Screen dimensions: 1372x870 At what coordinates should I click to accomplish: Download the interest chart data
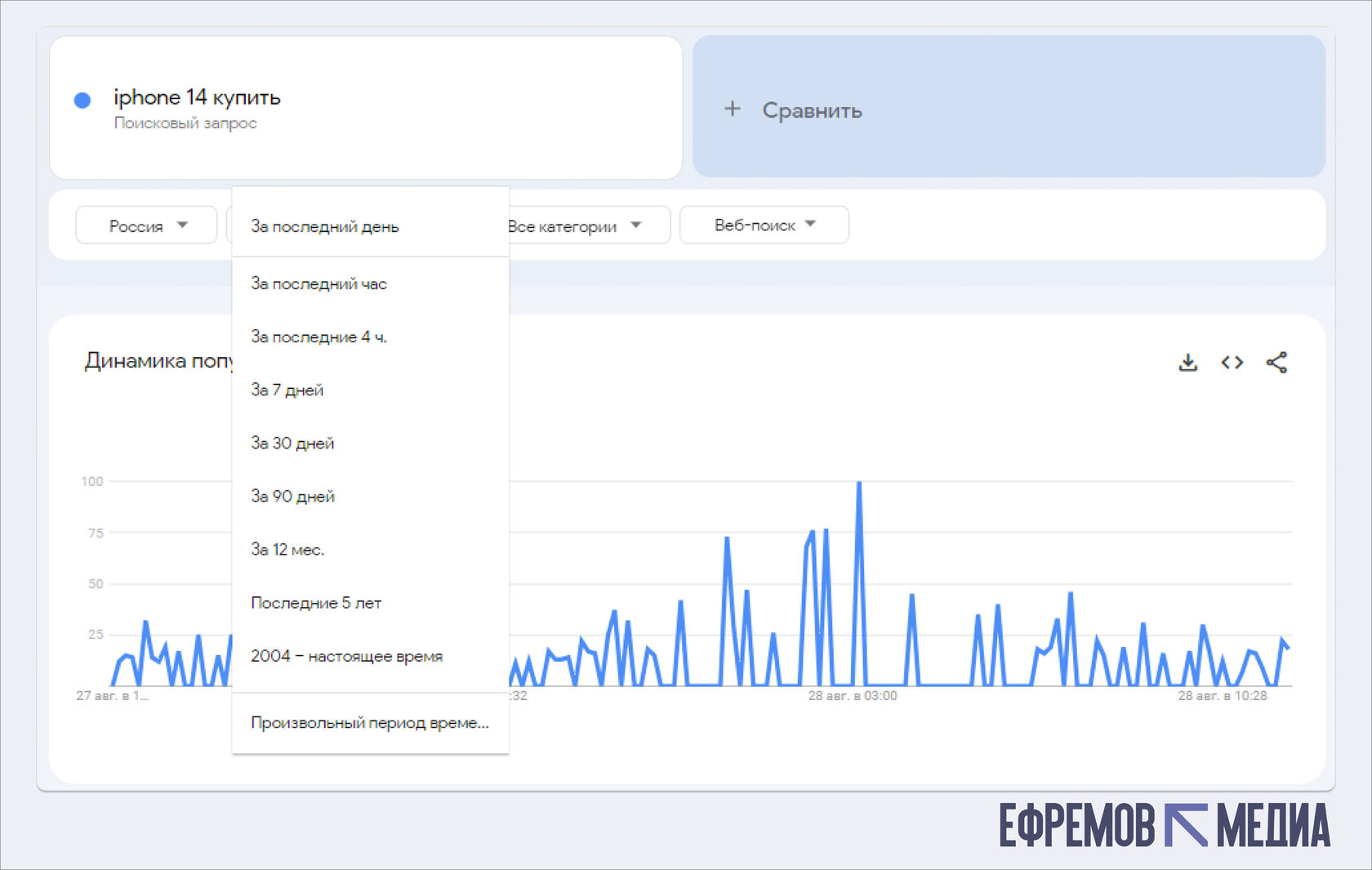coord(1188,363)
